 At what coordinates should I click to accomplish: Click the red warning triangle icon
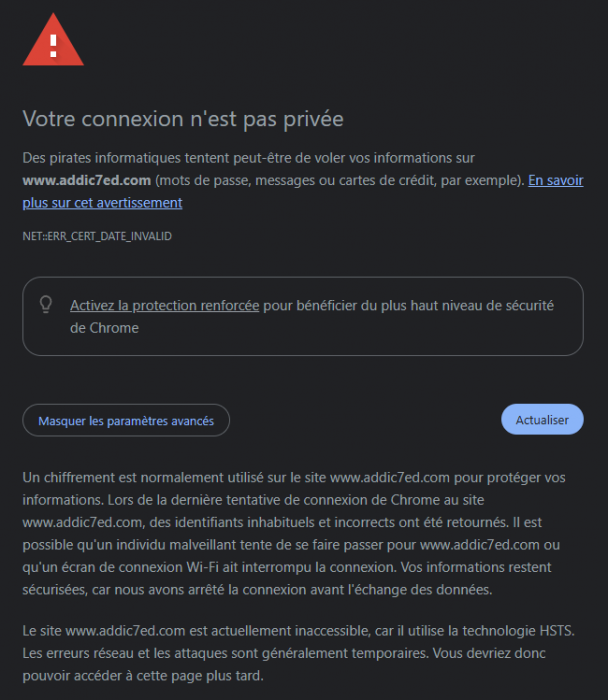click(53, 41)
